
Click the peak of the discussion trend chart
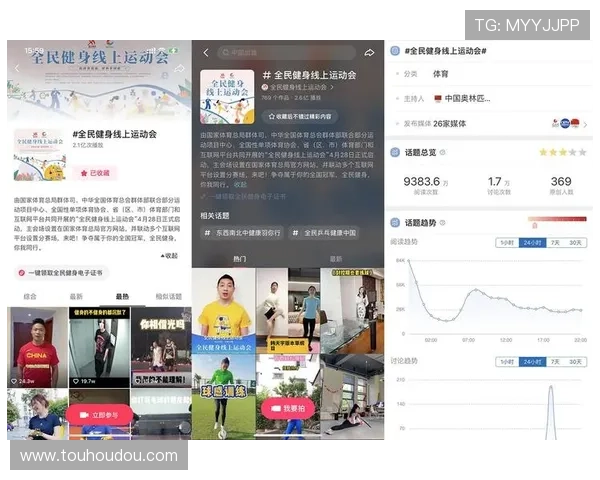click(x=551, y=387)
